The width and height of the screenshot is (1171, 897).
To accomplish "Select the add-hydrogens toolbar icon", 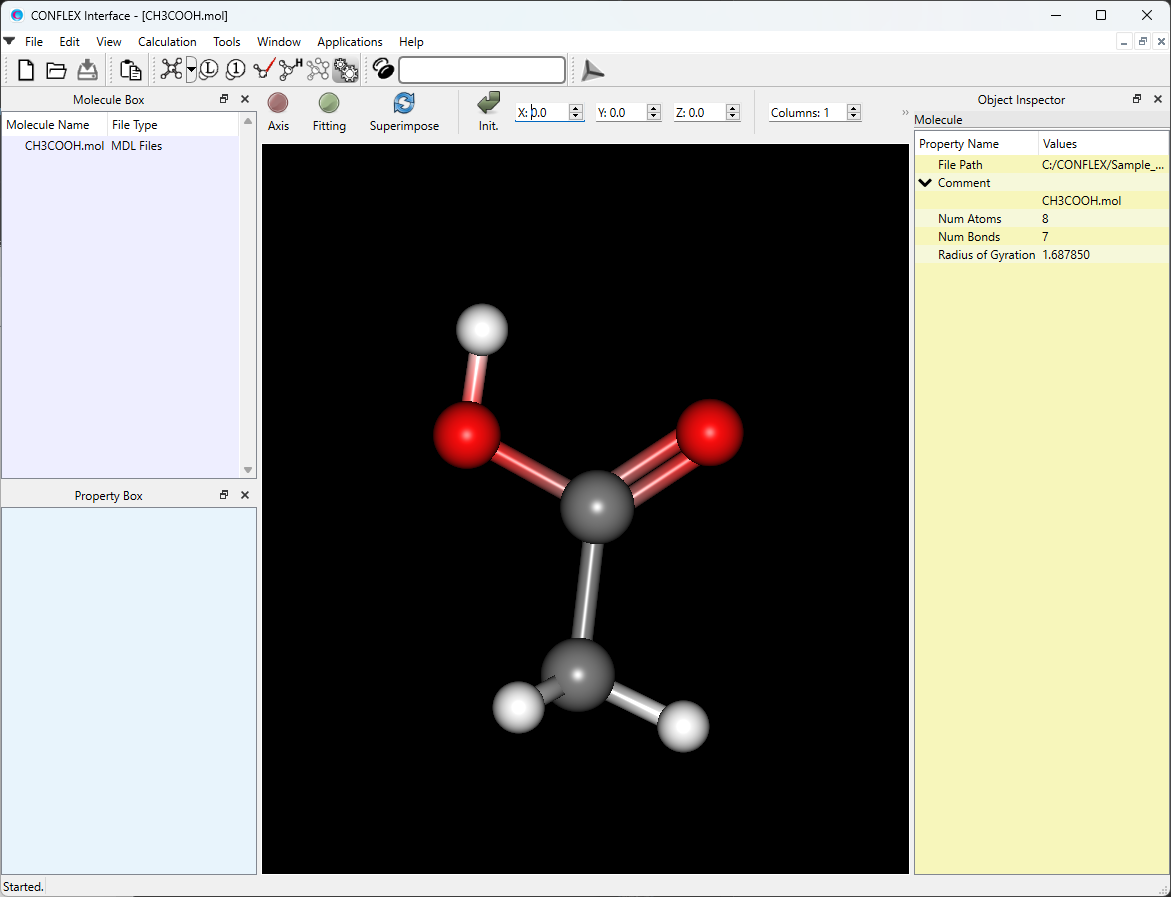I will tap(290, 70).
